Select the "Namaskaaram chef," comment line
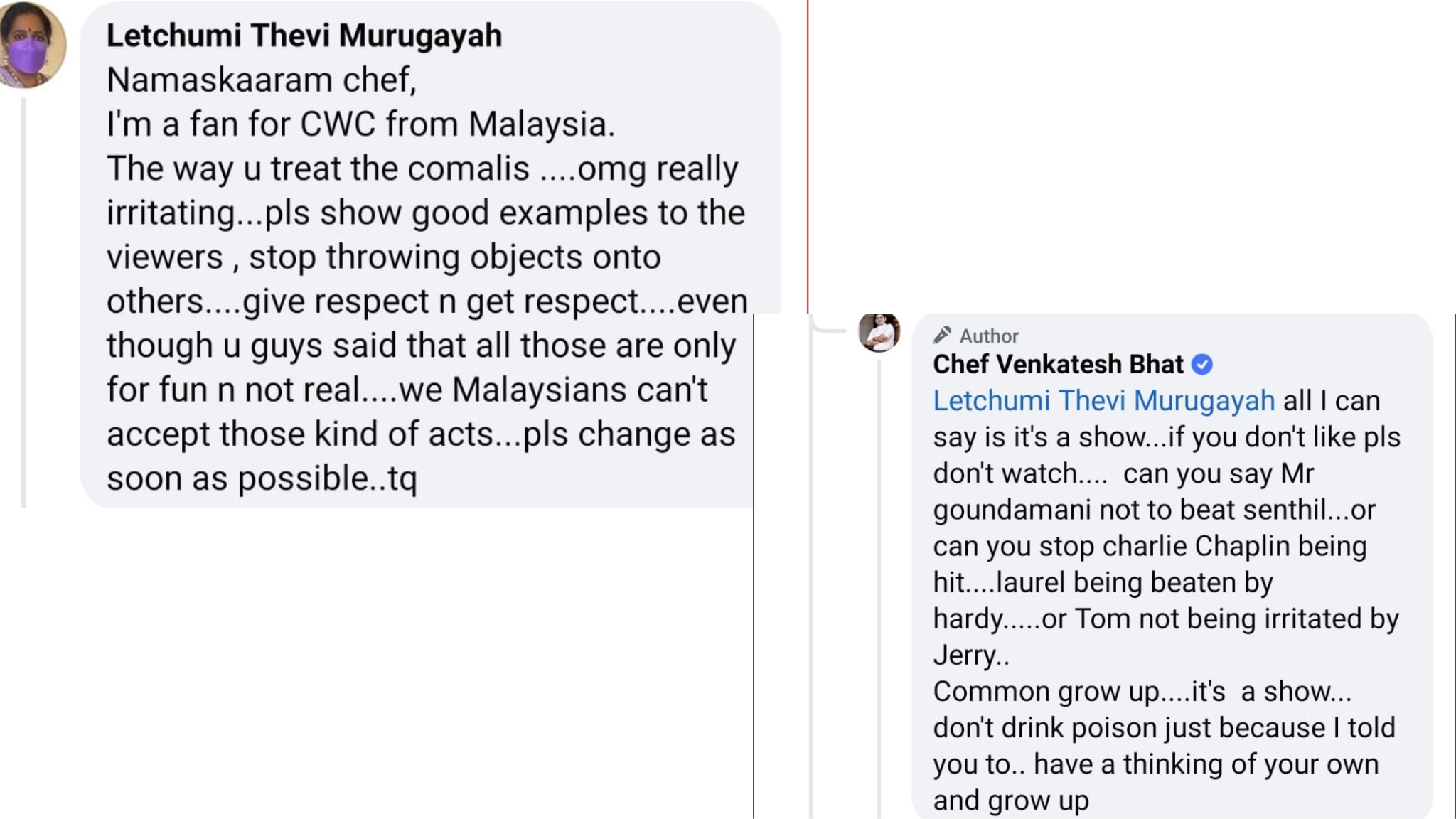The height and width of the screenshot is (819, 1456). [262, 80]
